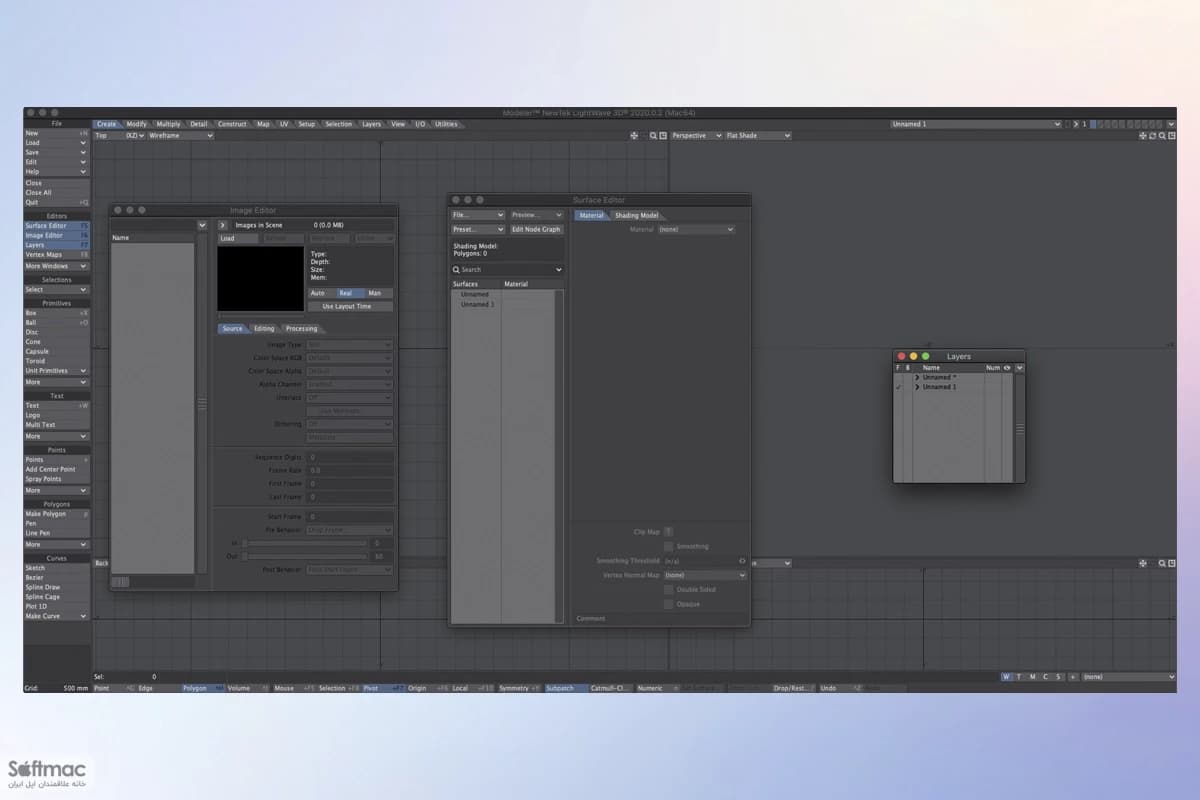Maximize the Top viewport with its header icon
This screenshot has width=1200, height=800.
click(x=662, y=135)
